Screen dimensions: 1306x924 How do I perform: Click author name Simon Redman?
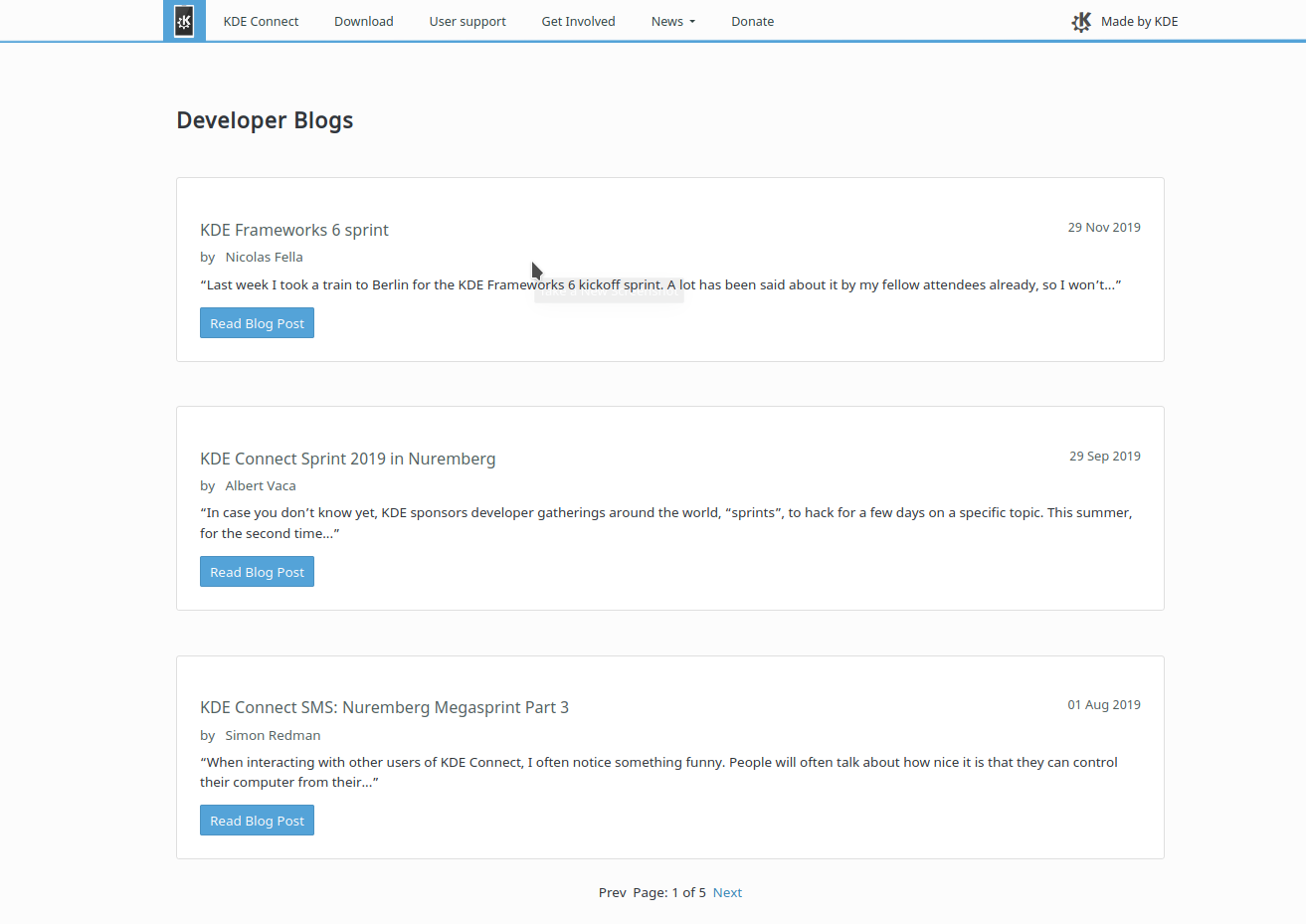coord(273,735)
